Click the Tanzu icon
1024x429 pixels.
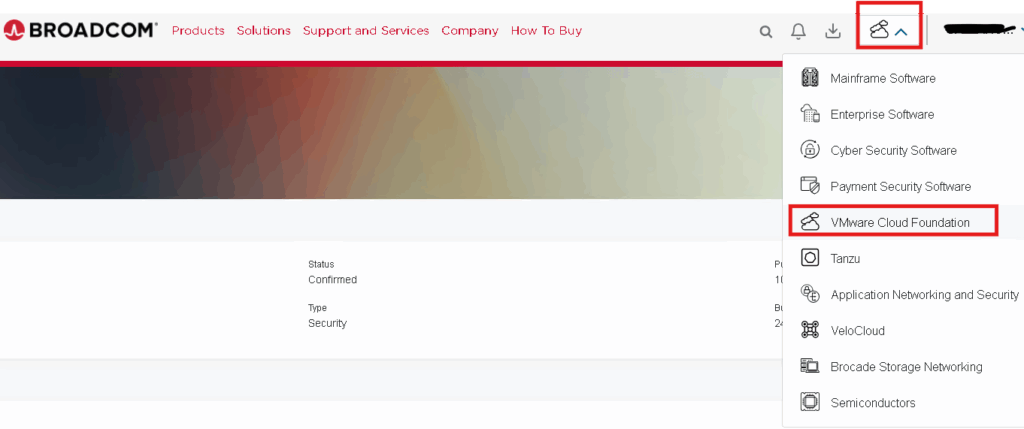[810, 258]
